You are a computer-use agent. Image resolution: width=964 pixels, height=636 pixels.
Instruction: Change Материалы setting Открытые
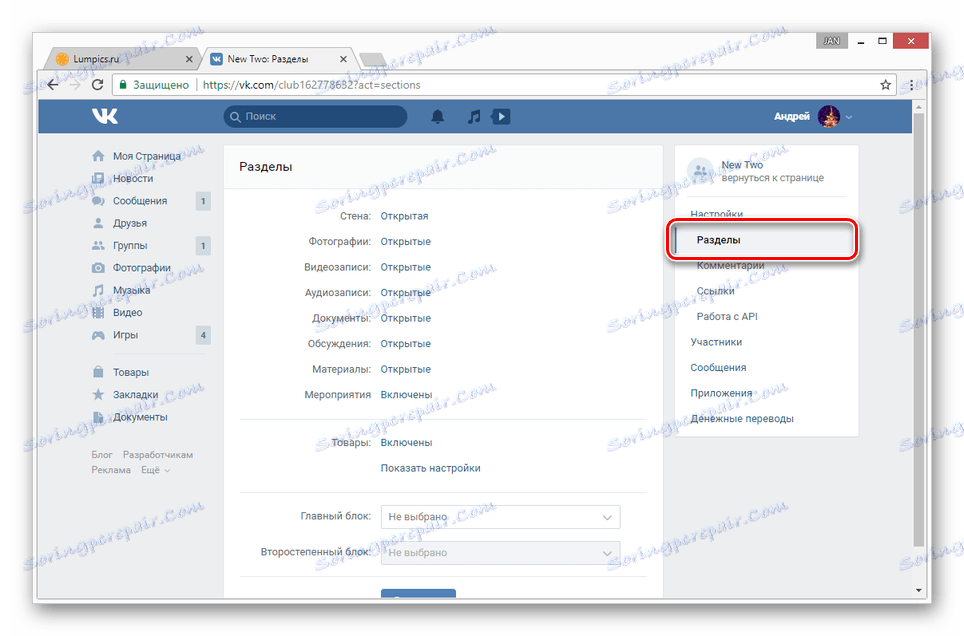405,369
